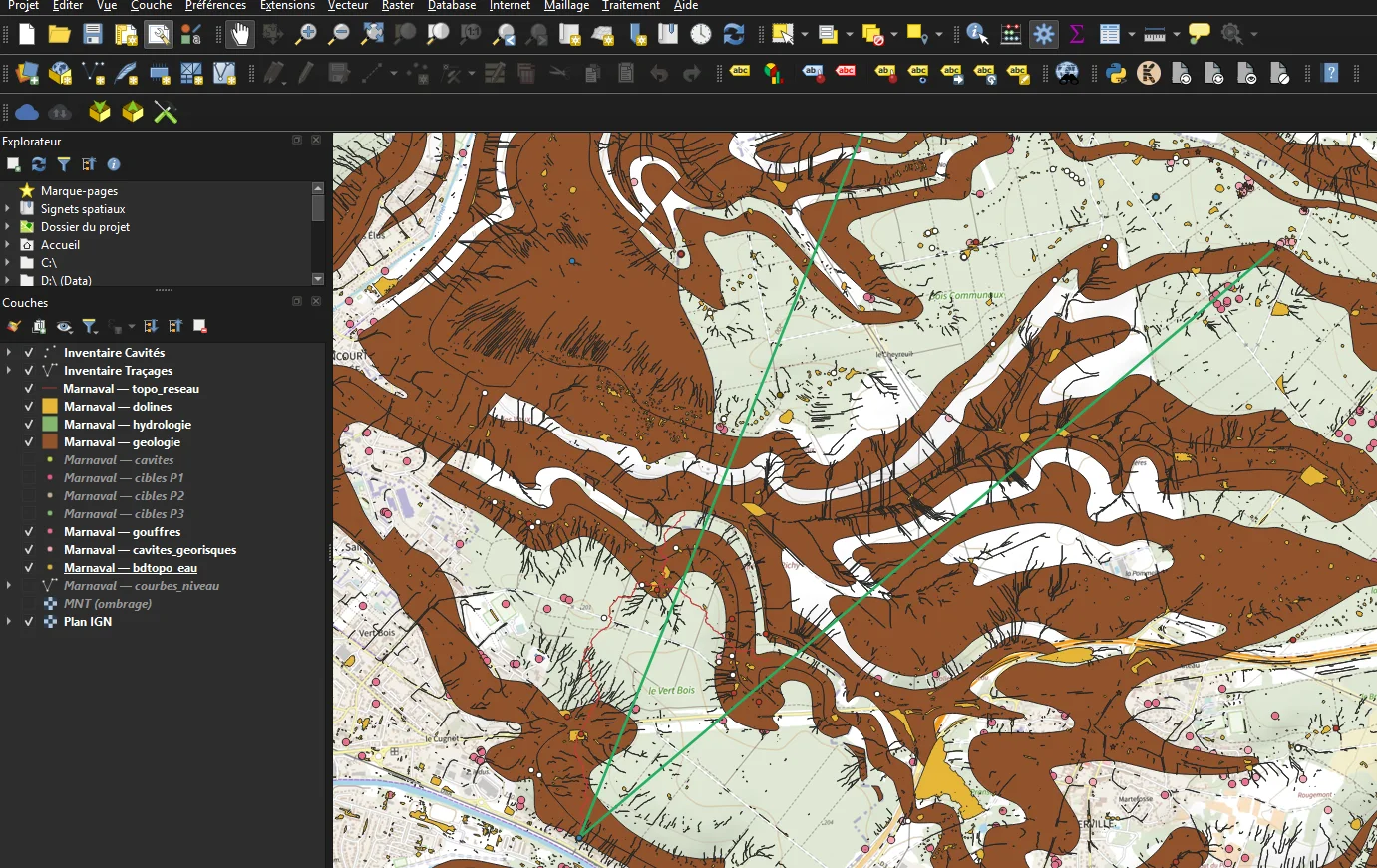Image resolution: width=1377 pixels, height=868 pixels.
Task: Open the Data Source Manager
Action: pyautogui.click(x=27, y=73)
